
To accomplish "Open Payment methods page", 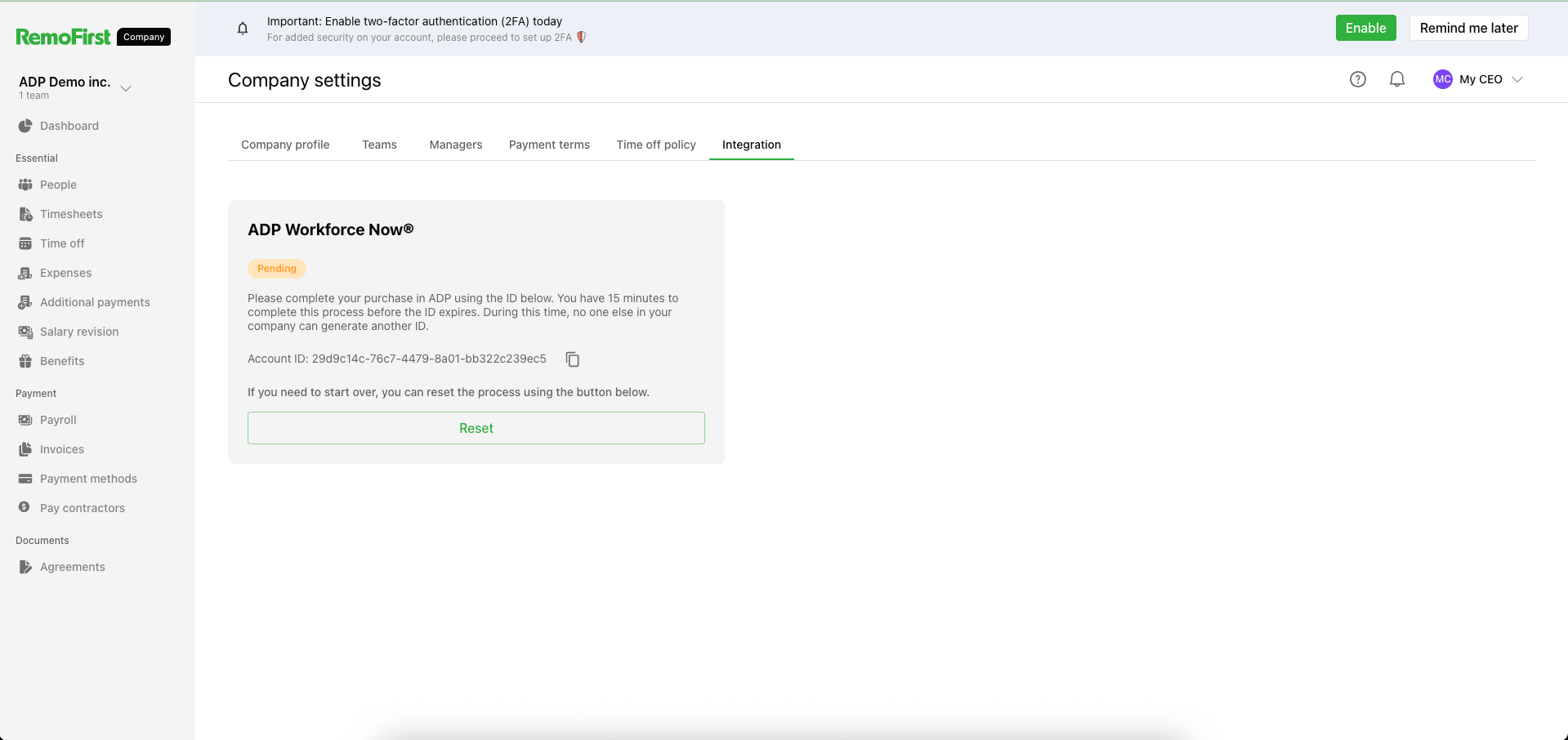I will pyautogui.click(x=88, y=479).
